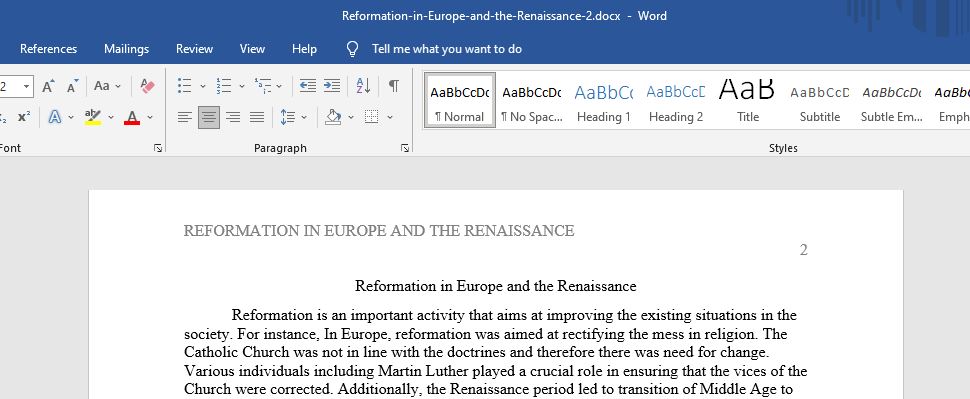Apply red font color

tap(132, 117)
